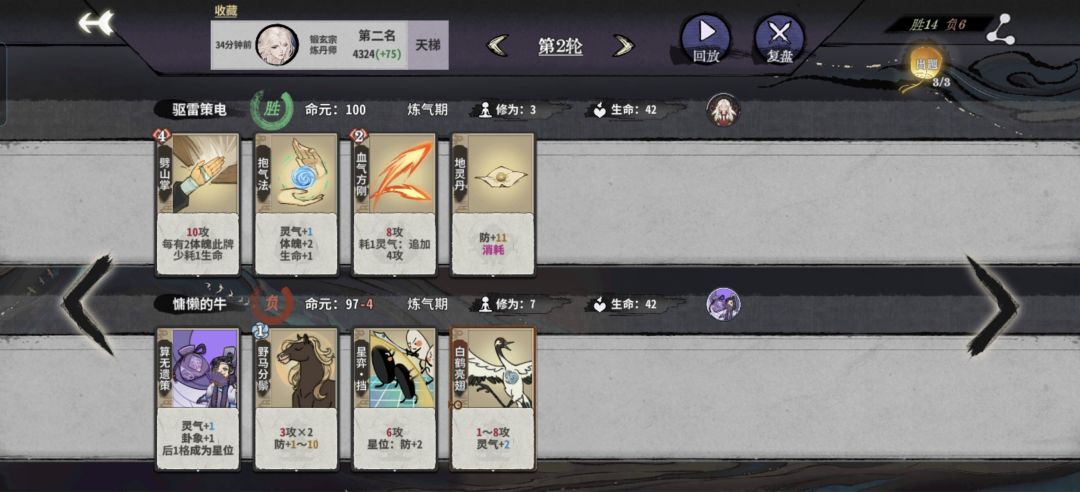Open the 复盘 crossed-swords review
1080x492 pixels.
[x=780, y=39]
